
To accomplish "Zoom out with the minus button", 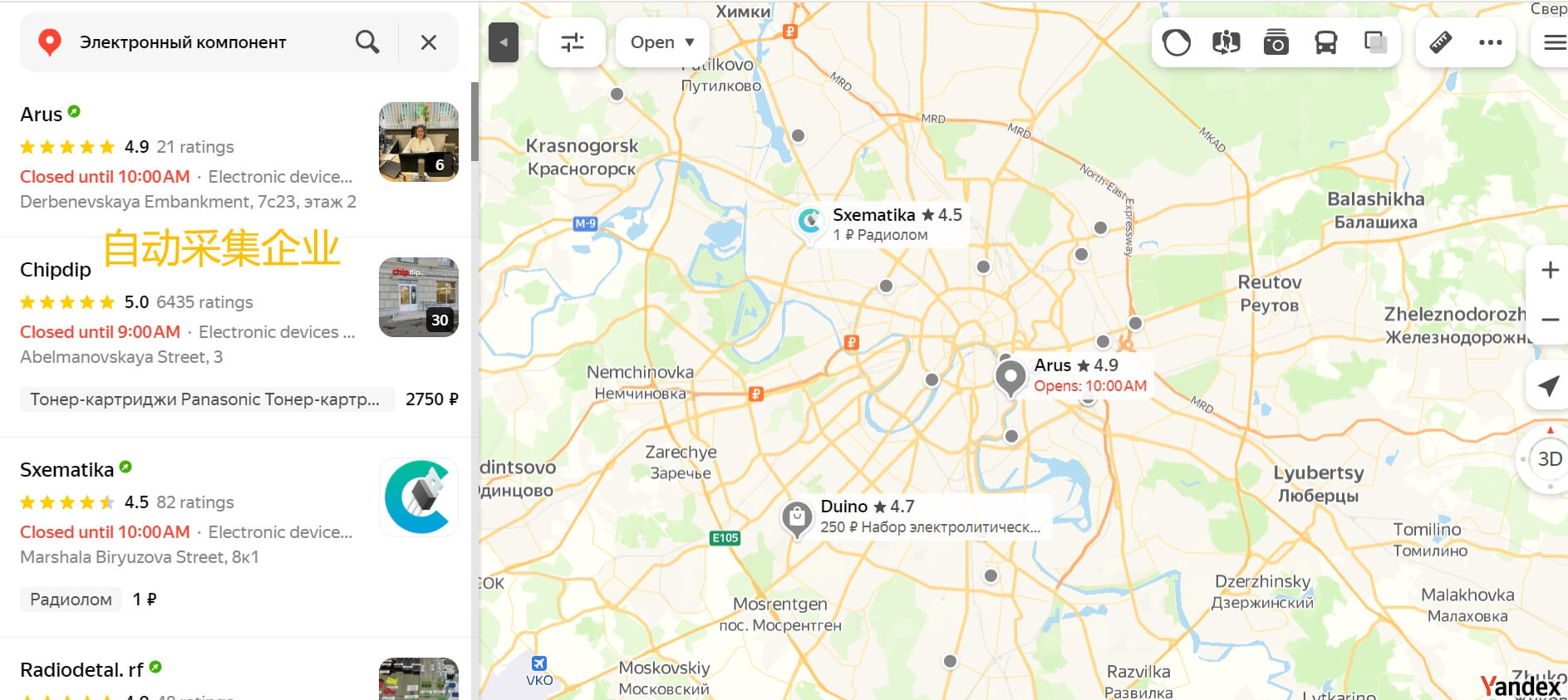I will click(1550, 319).
